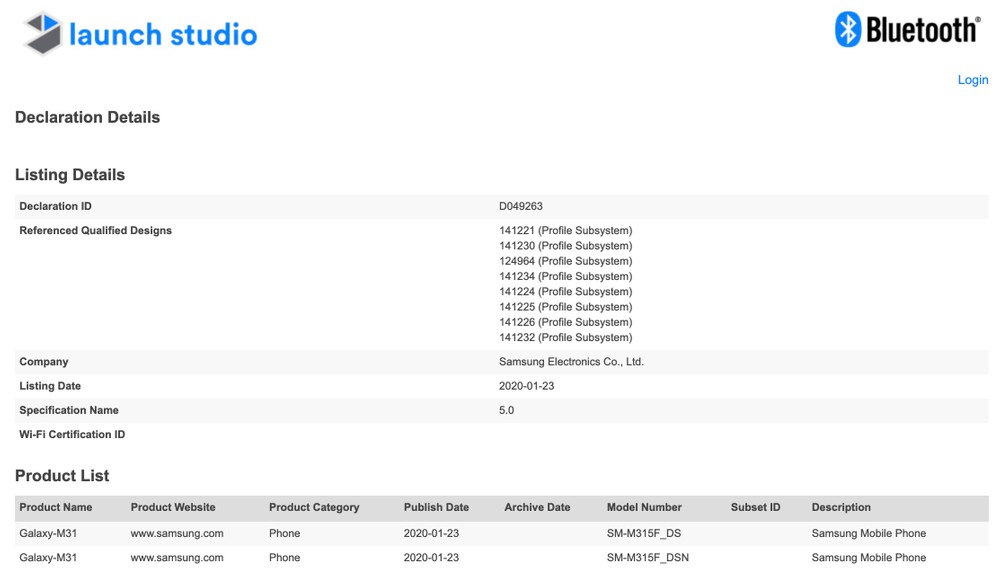Select the Specification Name value 5.0

pyautogui.click(x=506, y=410)
